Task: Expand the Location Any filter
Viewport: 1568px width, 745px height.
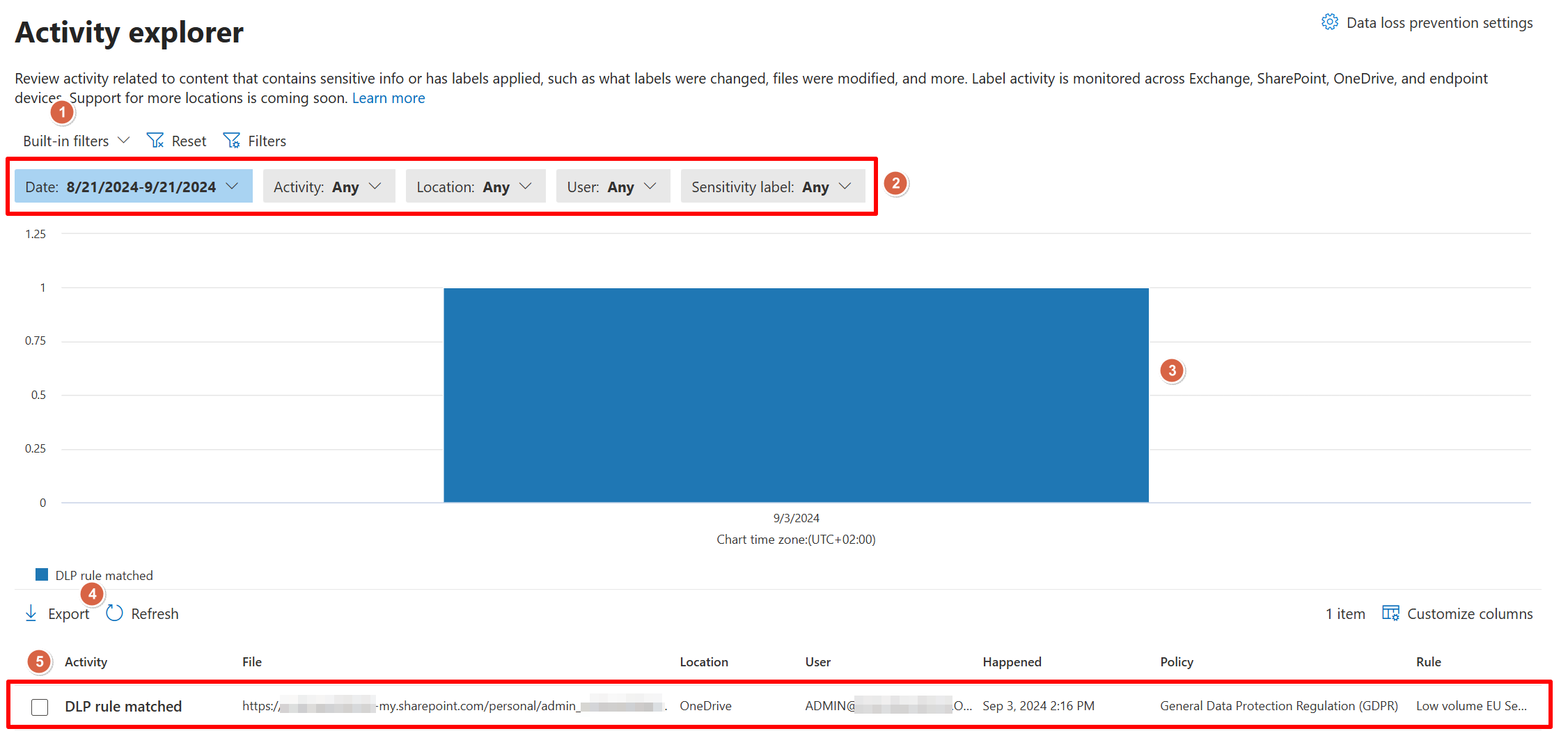Action: 475,186
